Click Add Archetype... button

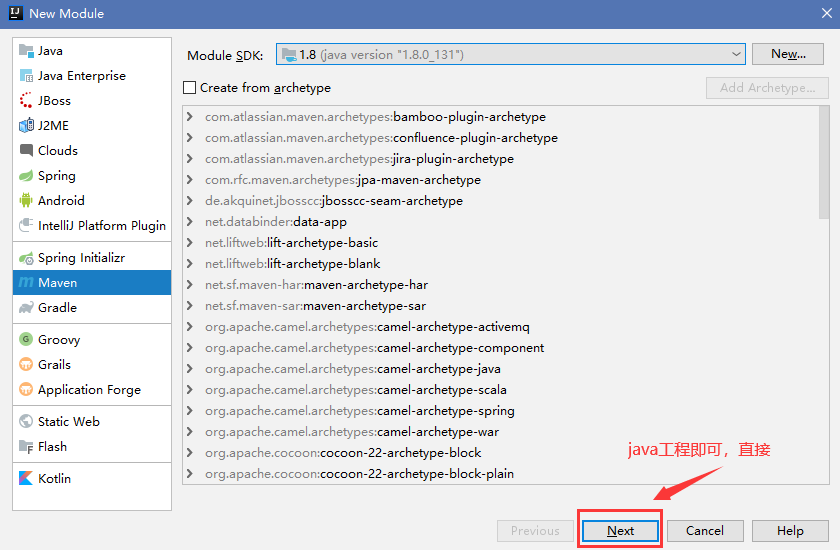pos(767,88)
